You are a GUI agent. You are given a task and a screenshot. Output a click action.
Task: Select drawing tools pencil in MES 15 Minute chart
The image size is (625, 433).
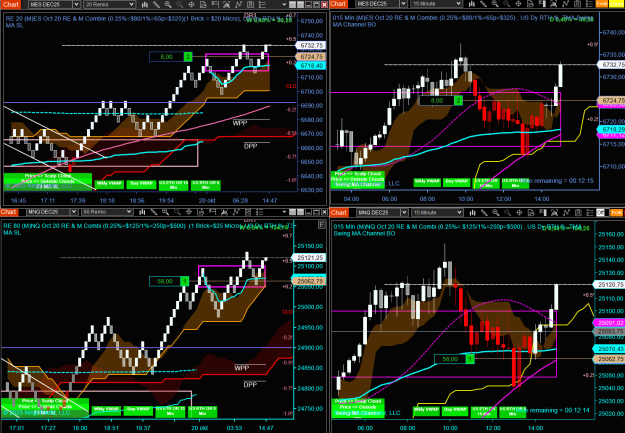(483, 4)
